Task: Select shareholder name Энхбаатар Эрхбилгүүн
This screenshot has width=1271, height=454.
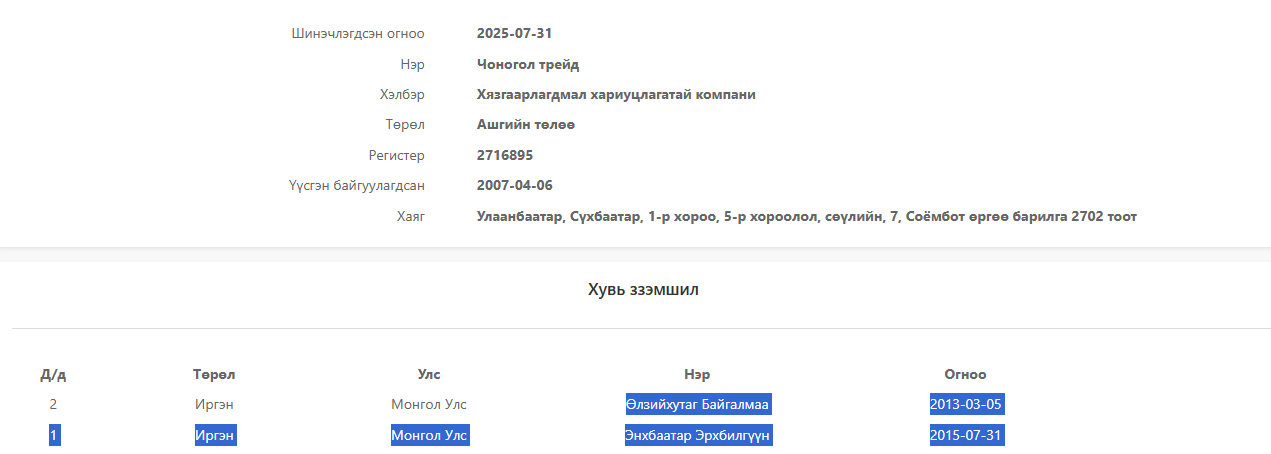Action: point(698,436)
